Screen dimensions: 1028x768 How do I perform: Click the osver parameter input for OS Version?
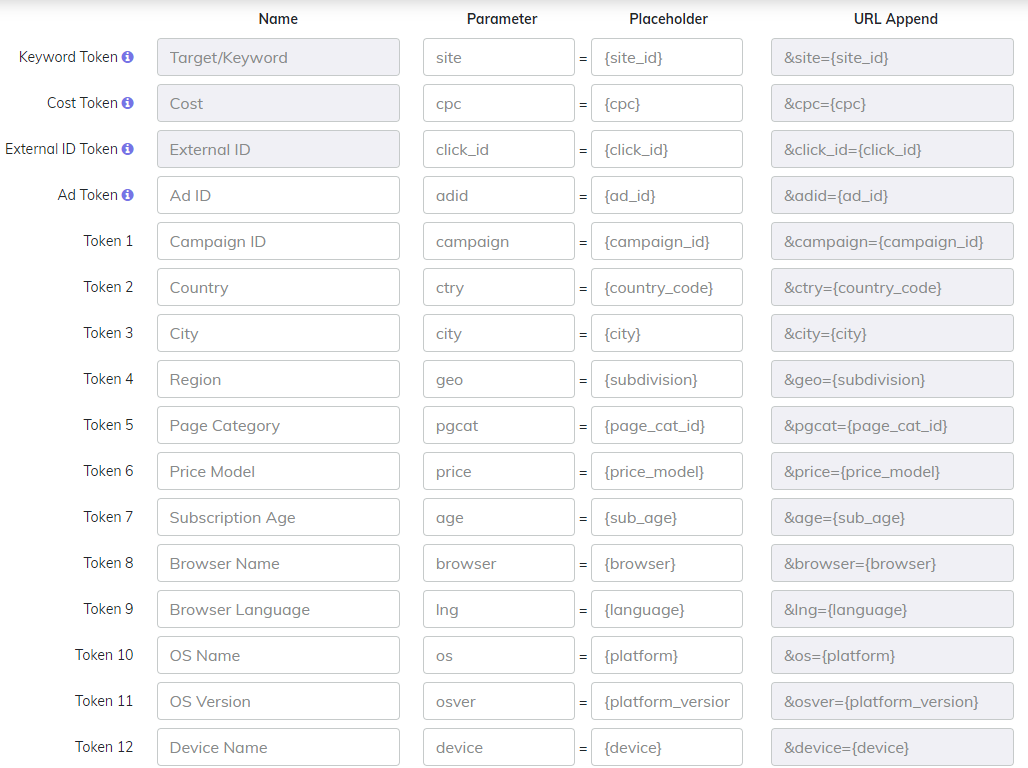498,701
